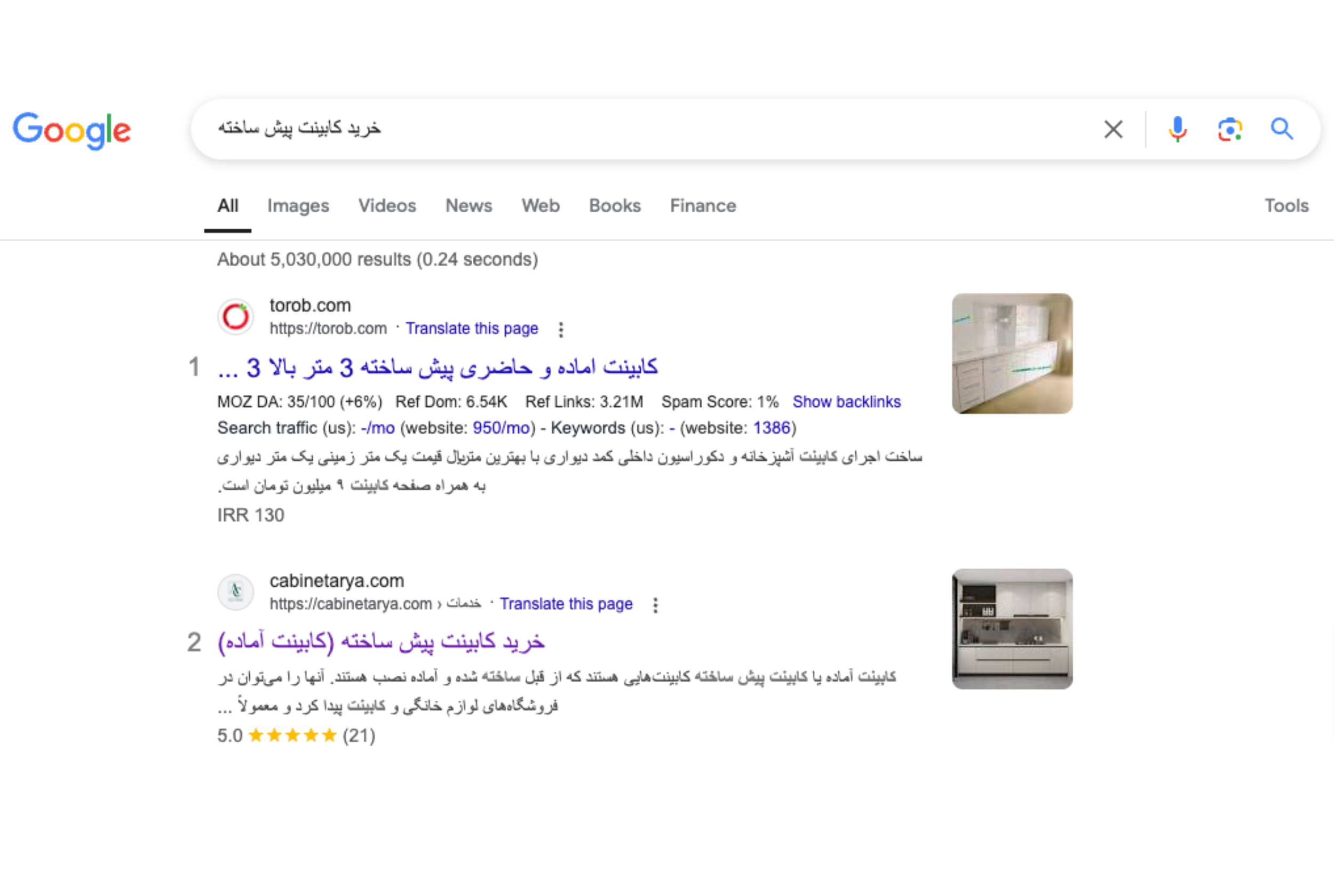Image resolution: width=1334 pixels, height=896 pixels.
Task: Open three-dot menu for cabinetarya.com result
Action: (x=655, y=605)
